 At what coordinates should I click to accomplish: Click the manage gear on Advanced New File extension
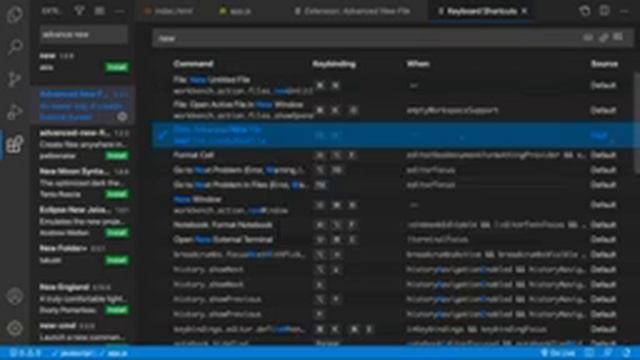pyautogui.click(x=122, y=117)
